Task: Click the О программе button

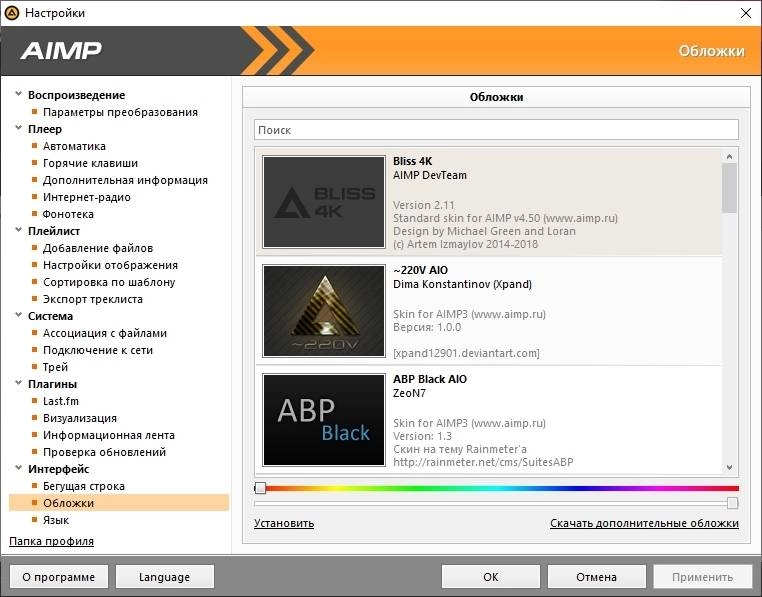Action: (x=59, y=577)
